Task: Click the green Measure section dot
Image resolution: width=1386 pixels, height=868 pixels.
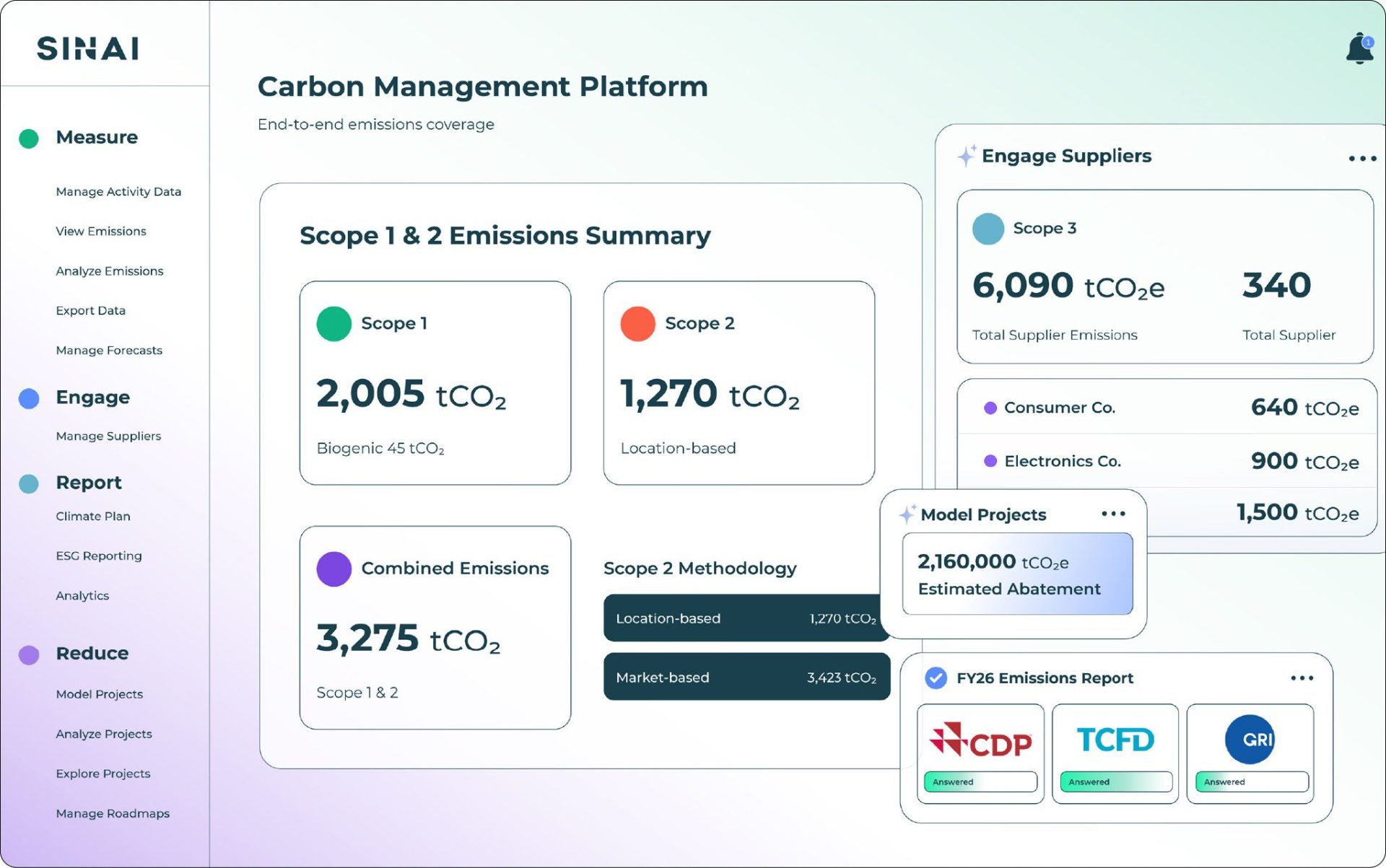Action: (29, 138)
